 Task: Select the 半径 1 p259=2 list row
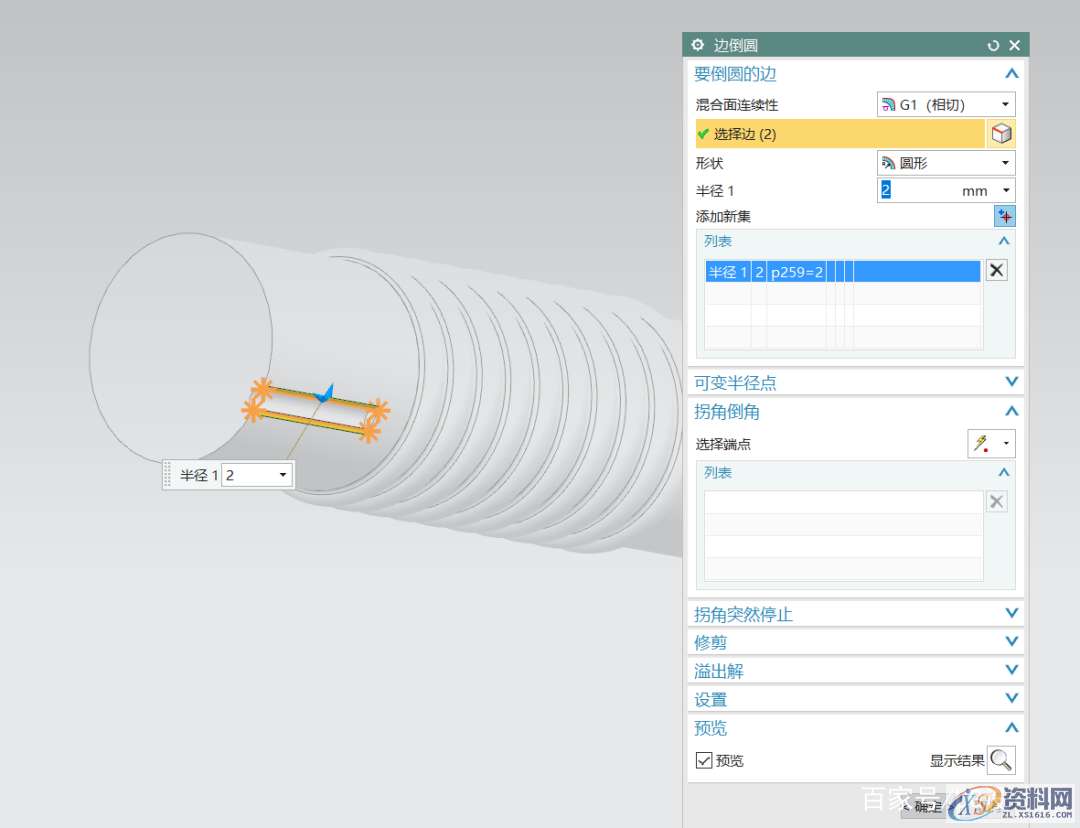pyautogui.click(x=842, y=271)
